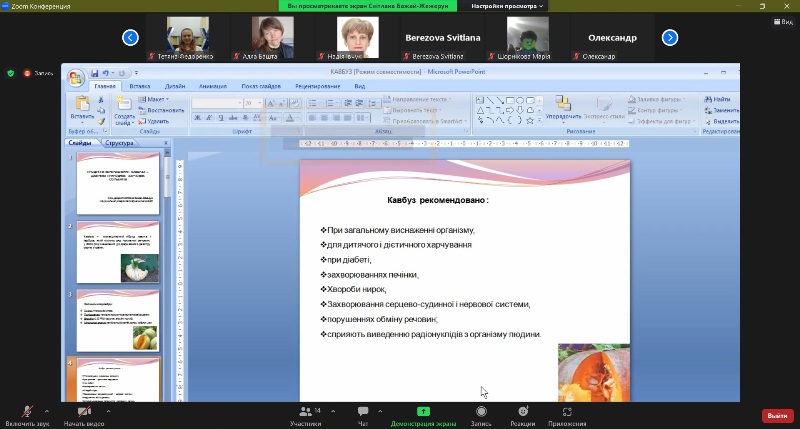Viewport: 800px width, 429px height.
Task: Open Reactions (Реакции) smiley icon
Action: click(x=523, y=412)
